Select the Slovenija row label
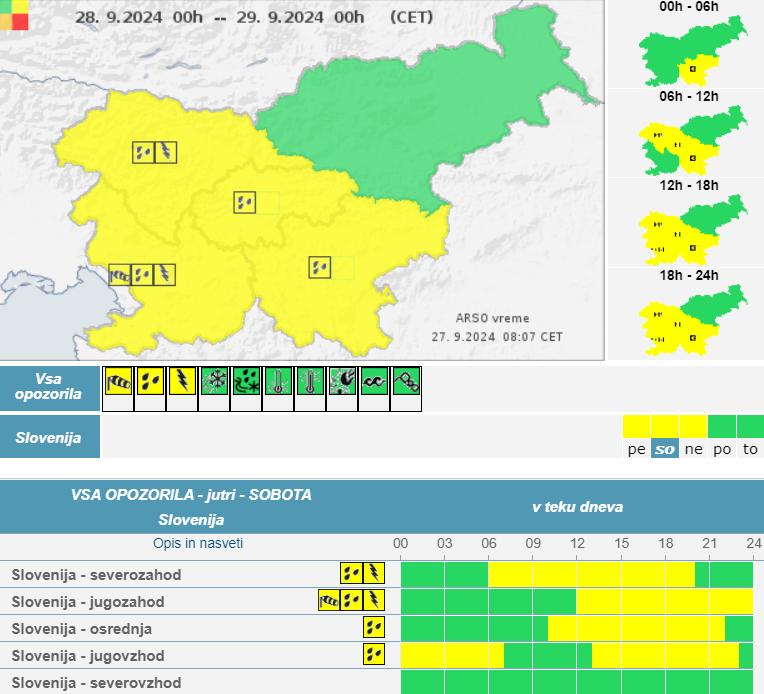This screenshot has height=694, width=764. 49,437
